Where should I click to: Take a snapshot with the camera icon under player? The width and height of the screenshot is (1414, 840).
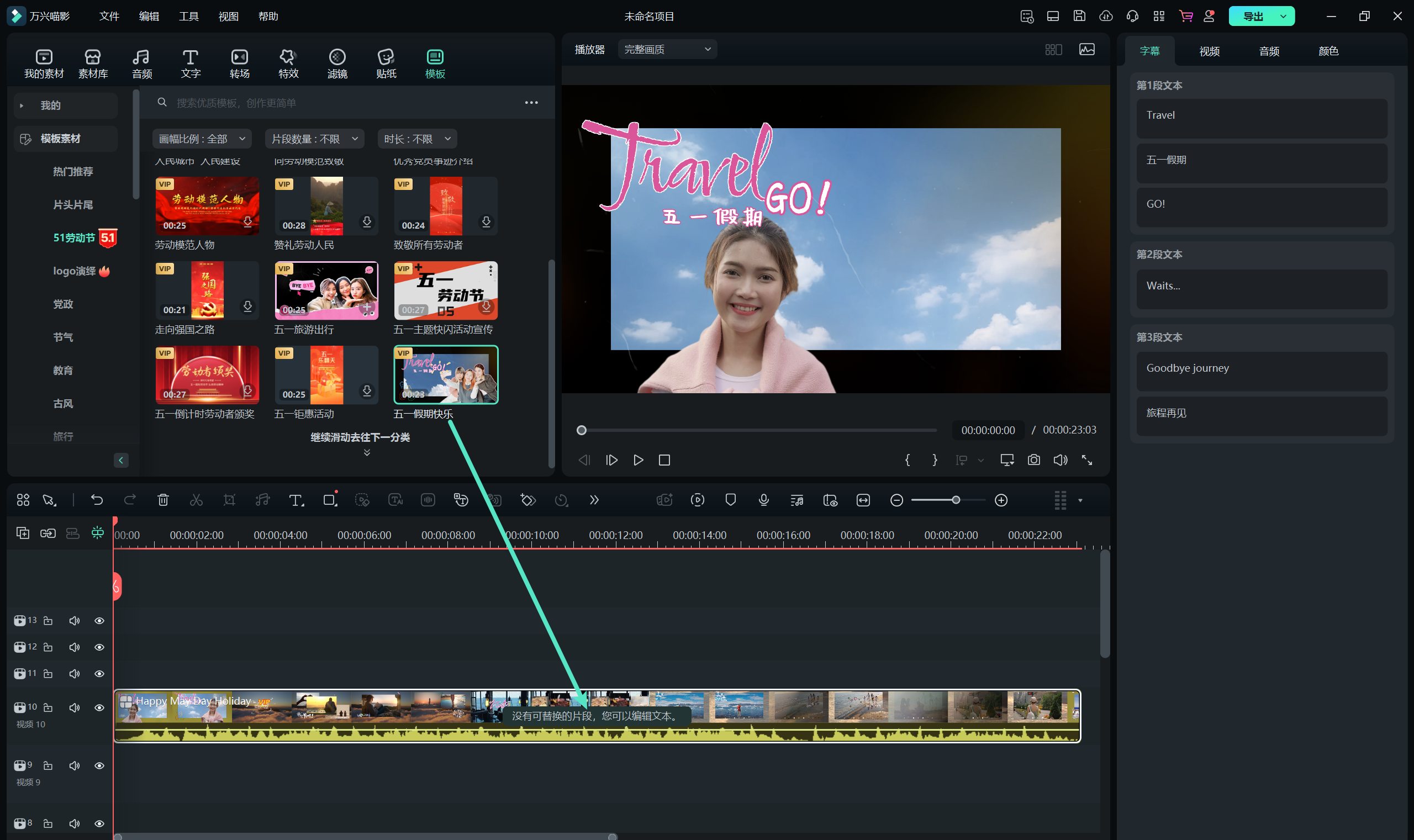1033,460
